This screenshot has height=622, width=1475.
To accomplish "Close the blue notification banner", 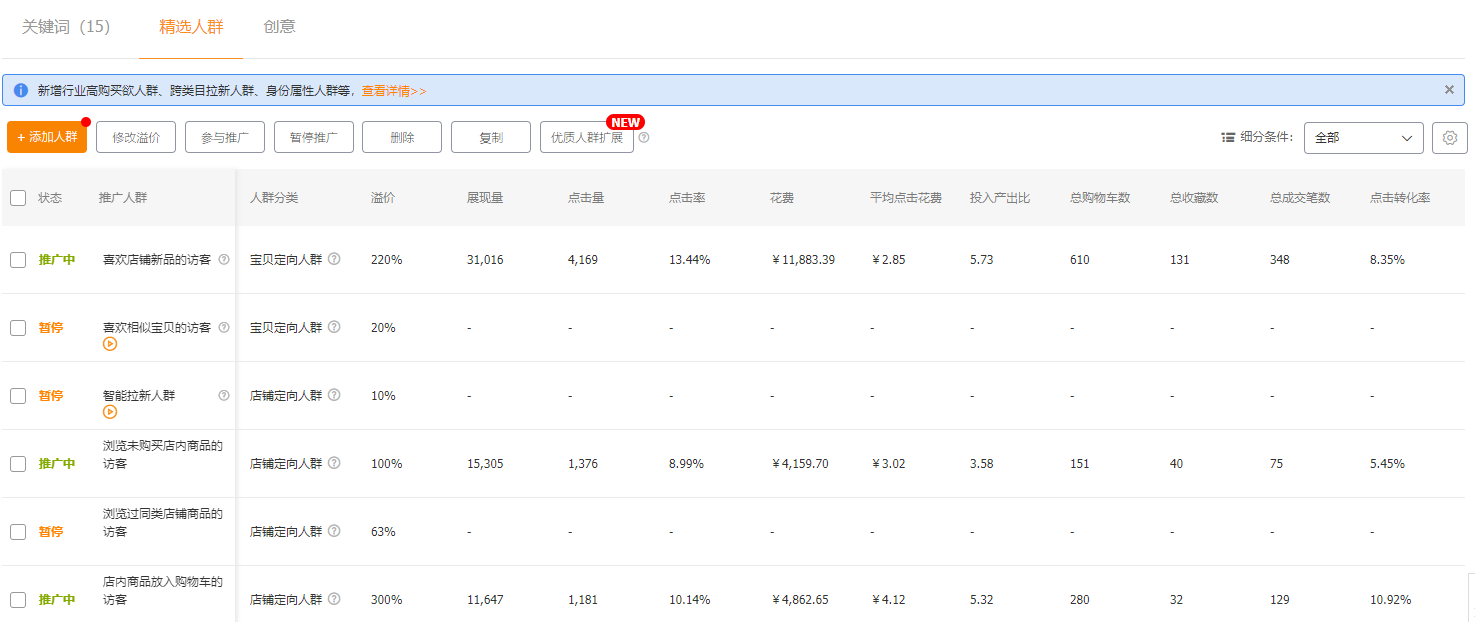I will click(x=1449, y=90).
